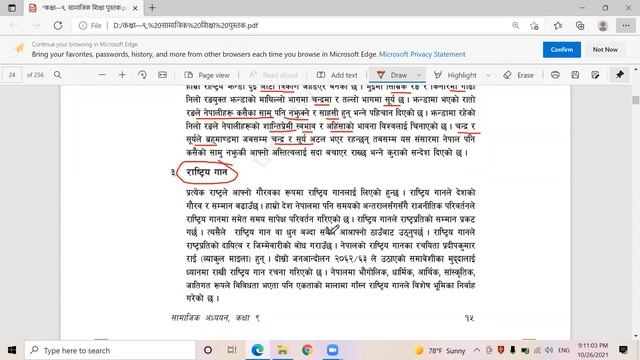Save the PDF
640x360 pixels.
pos(575,75)
